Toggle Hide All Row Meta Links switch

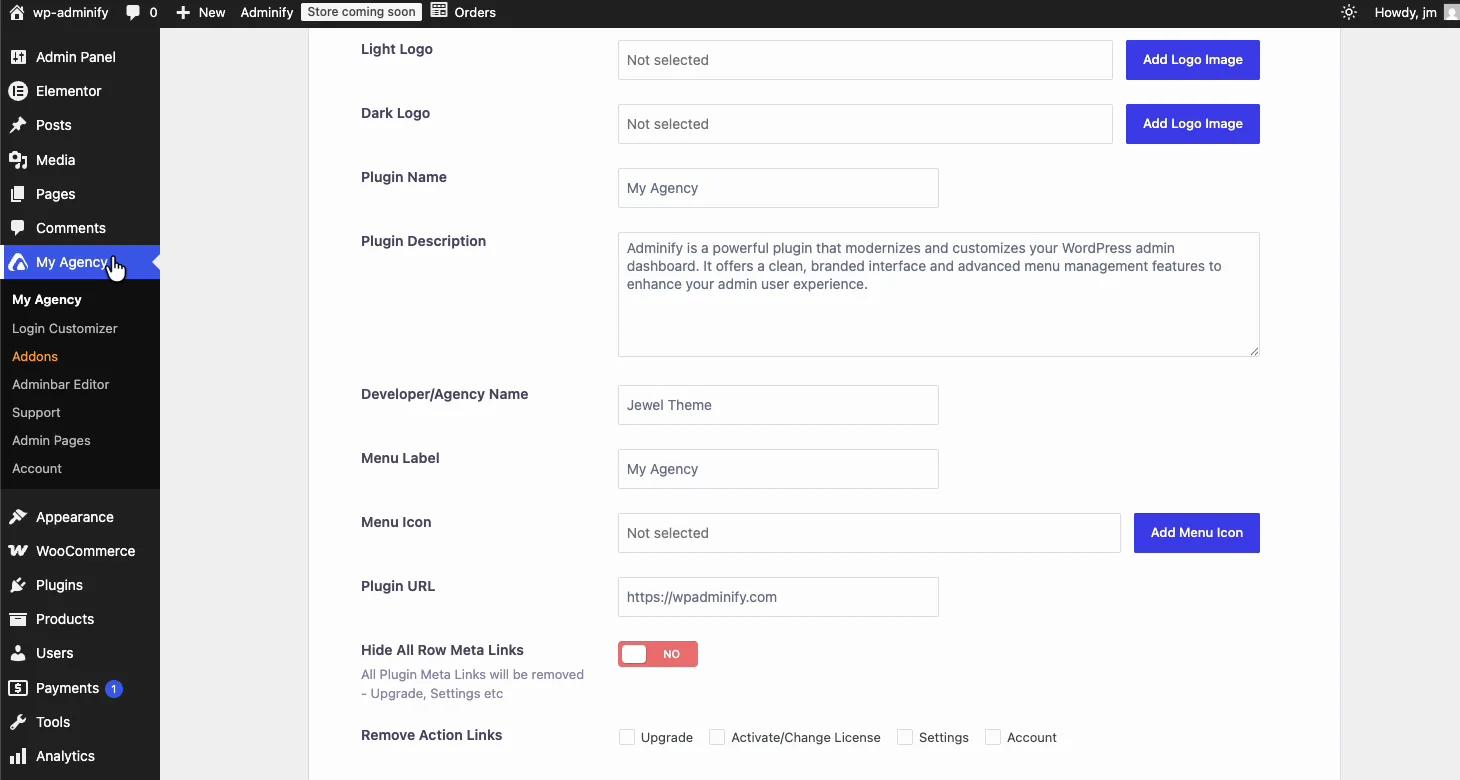click(658, 654)
